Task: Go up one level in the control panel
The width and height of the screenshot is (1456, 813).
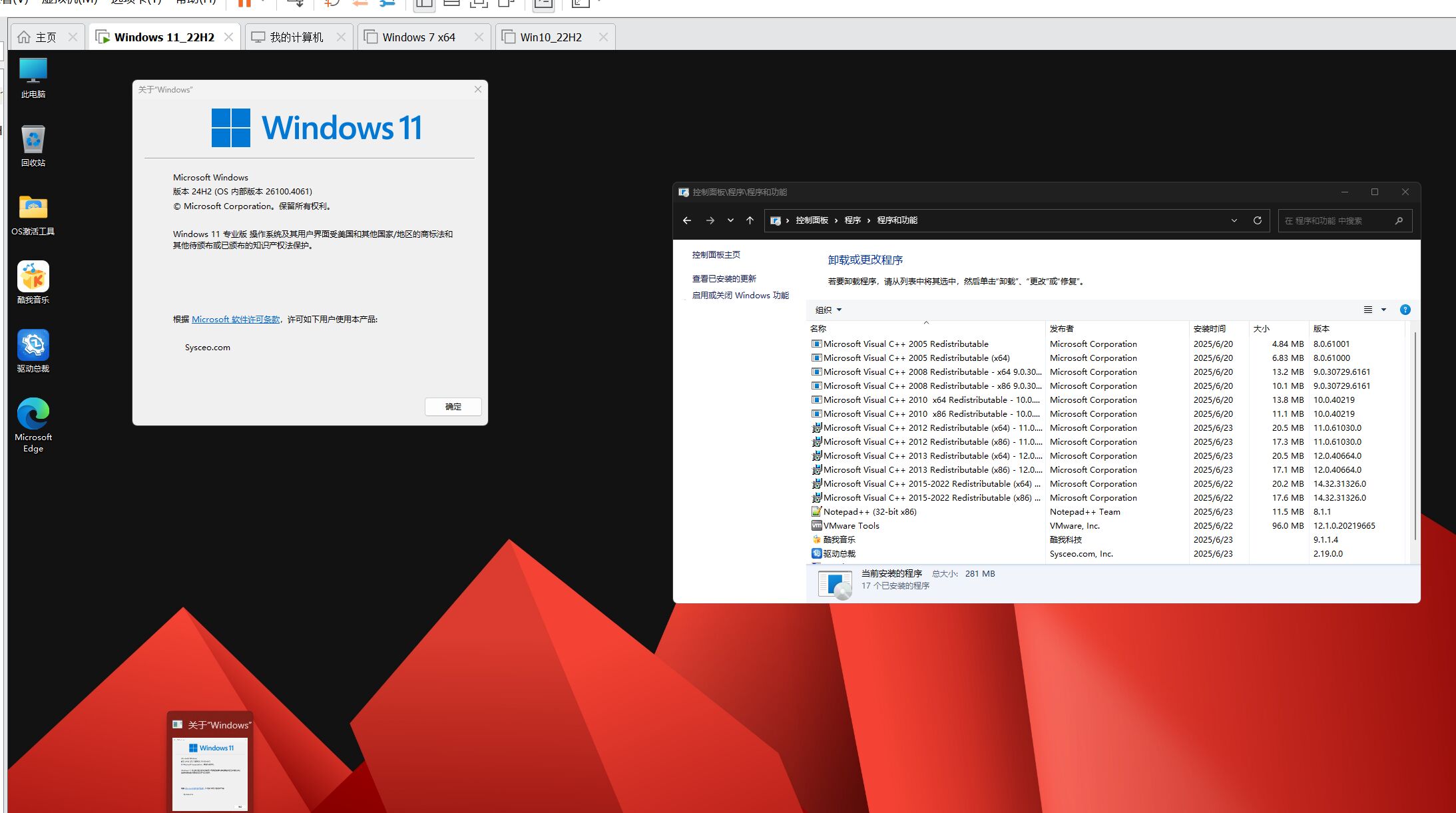Action: point(750,220)
